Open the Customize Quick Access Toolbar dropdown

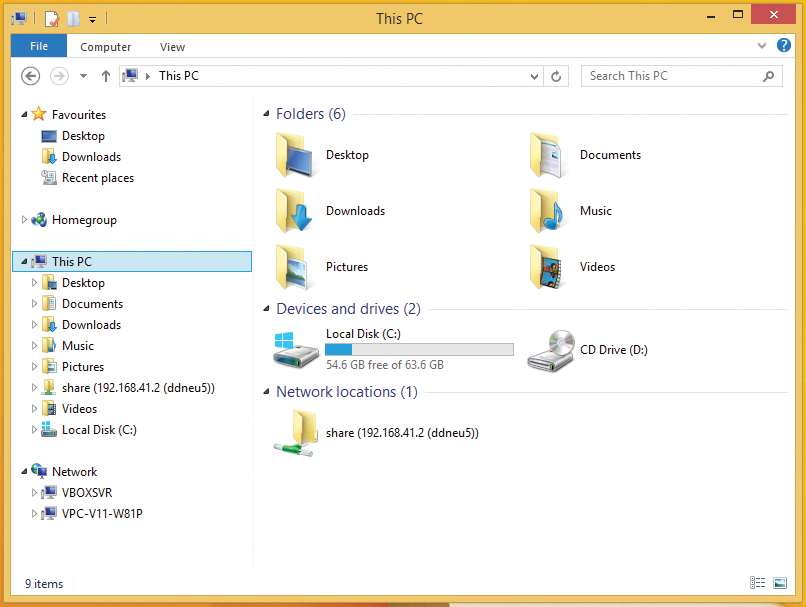93,18
